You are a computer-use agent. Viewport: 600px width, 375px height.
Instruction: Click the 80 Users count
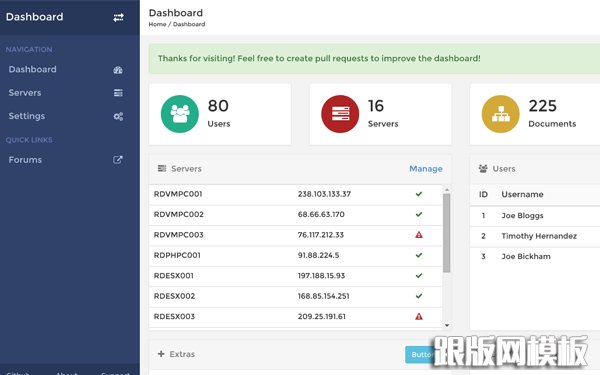218,106
